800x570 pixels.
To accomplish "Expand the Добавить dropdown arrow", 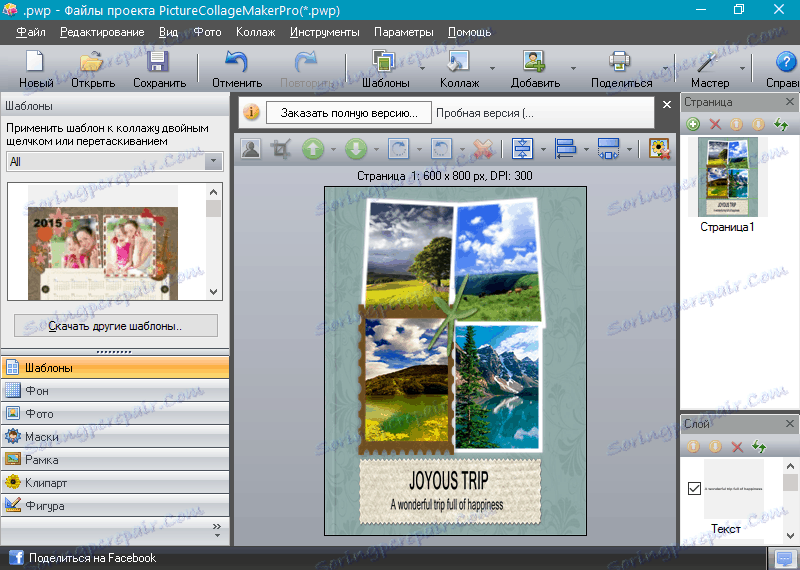I will tap(573, 68).
